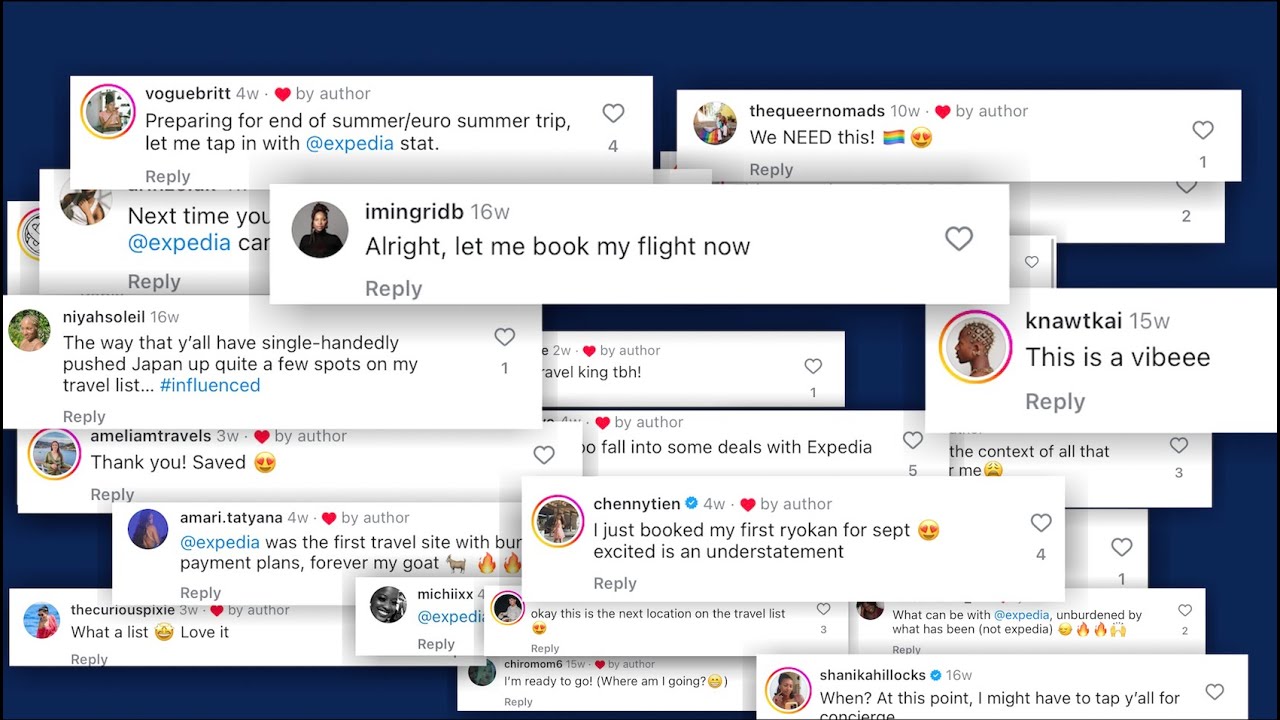Open knawtkai's profile picture
The width and height of the screenshot is (1280, 720).
pyautogui.click(x=976, y=347)
